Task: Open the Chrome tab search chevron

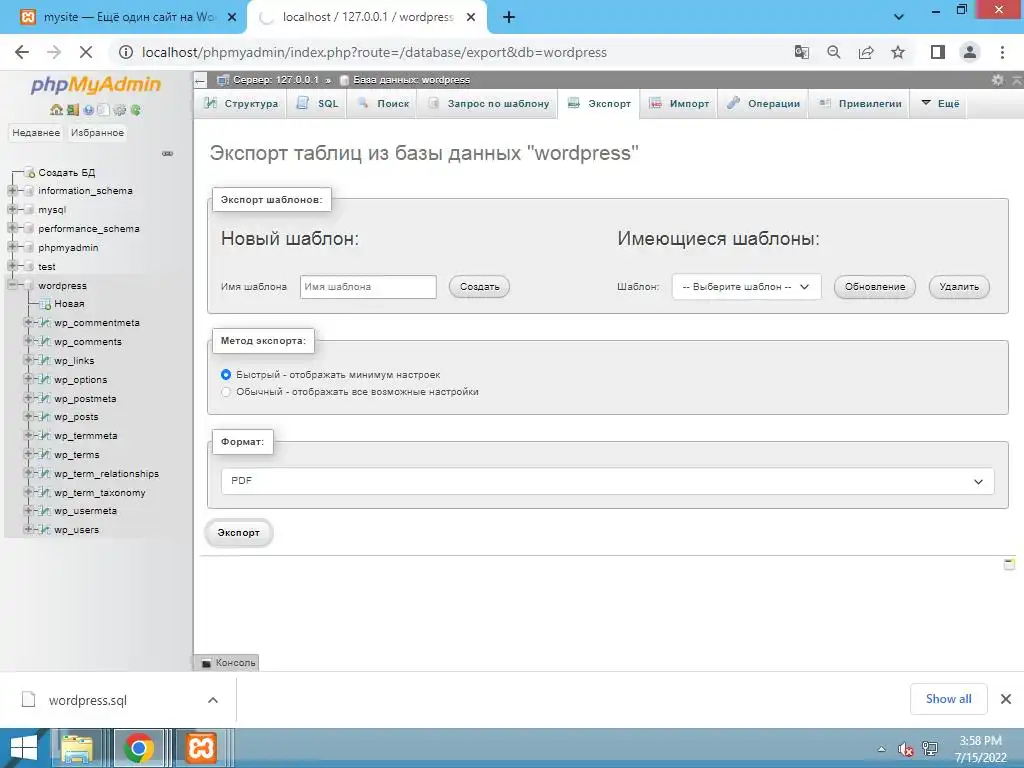Action: (x=899, y=17)
